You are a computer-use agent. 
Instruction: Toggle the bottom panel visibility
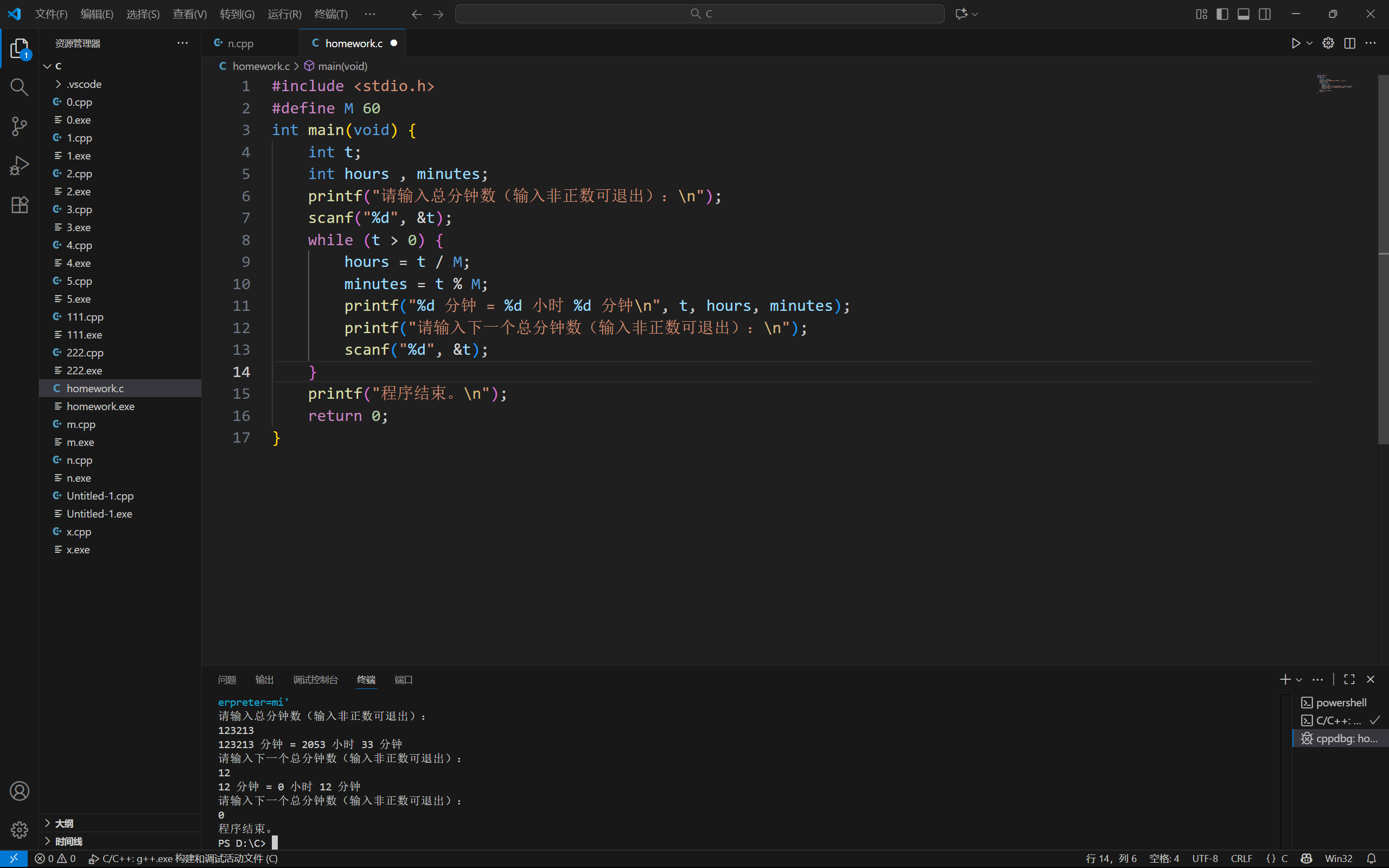1243,14
